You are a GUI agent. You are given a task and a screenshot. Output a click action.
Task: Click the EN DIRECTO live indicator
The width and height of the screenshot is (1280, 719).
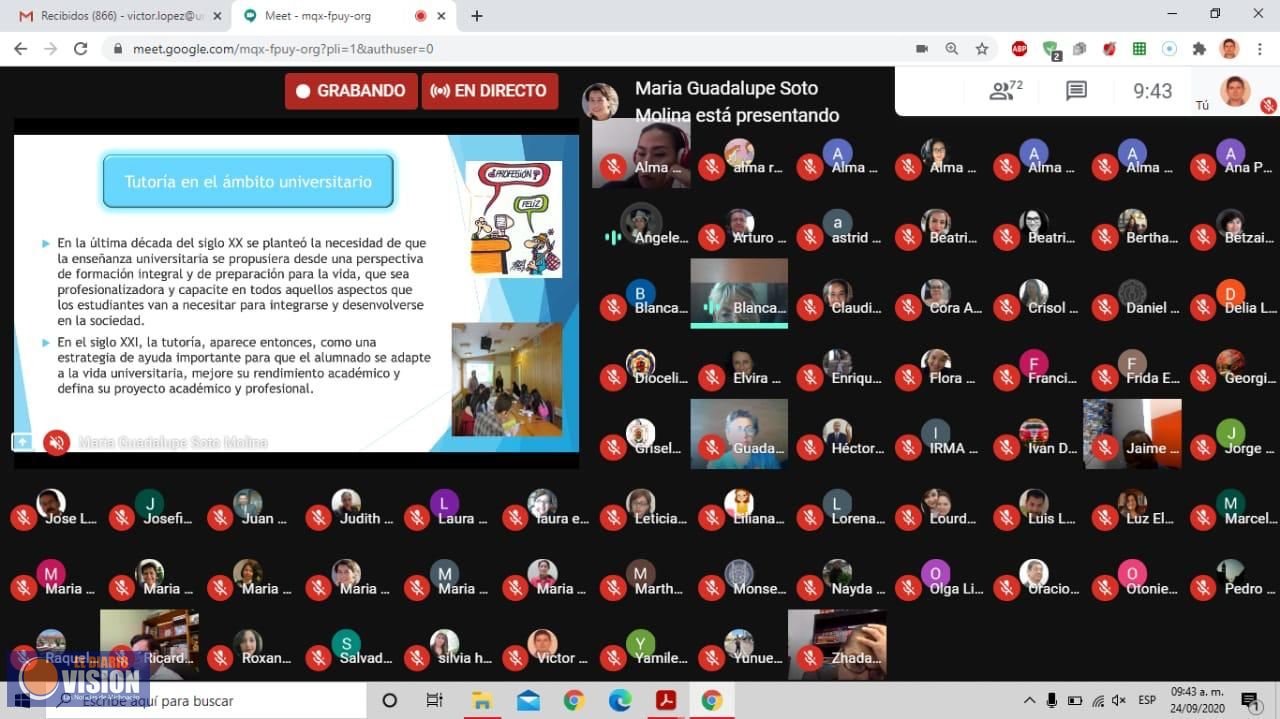click(x=490, y=91)
